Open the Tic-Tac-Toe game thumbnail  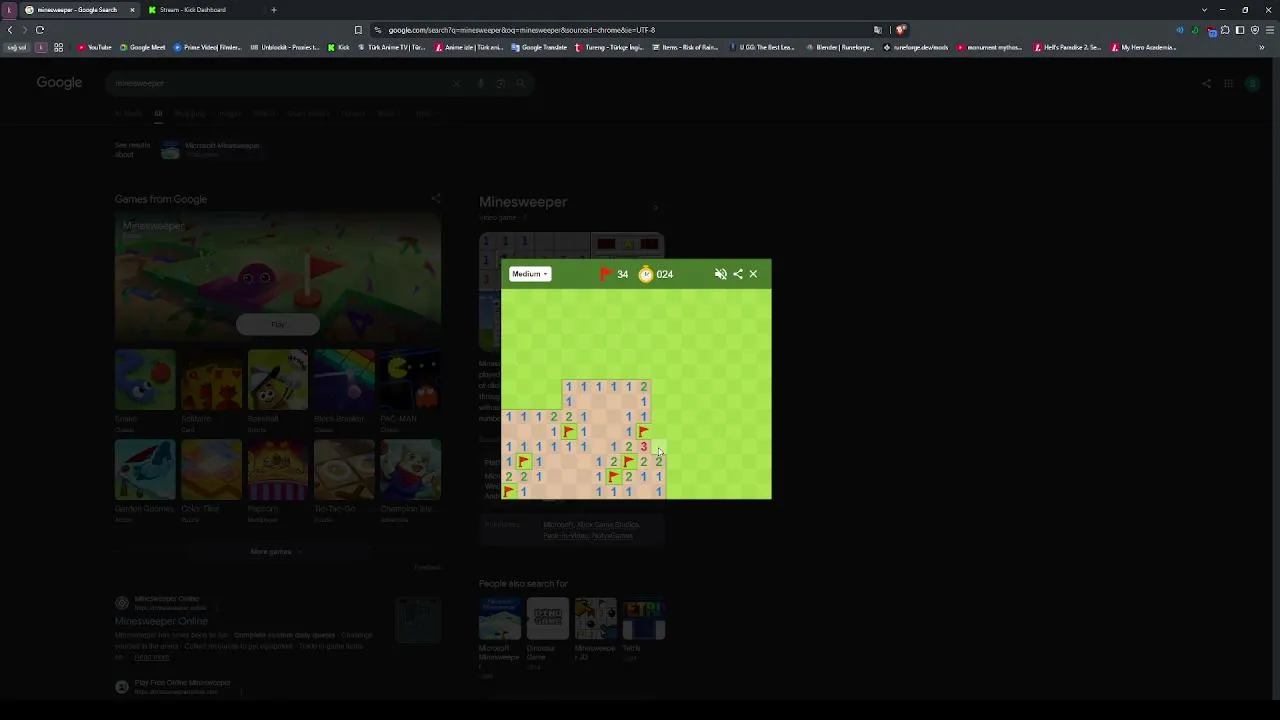tap(344, 470)
